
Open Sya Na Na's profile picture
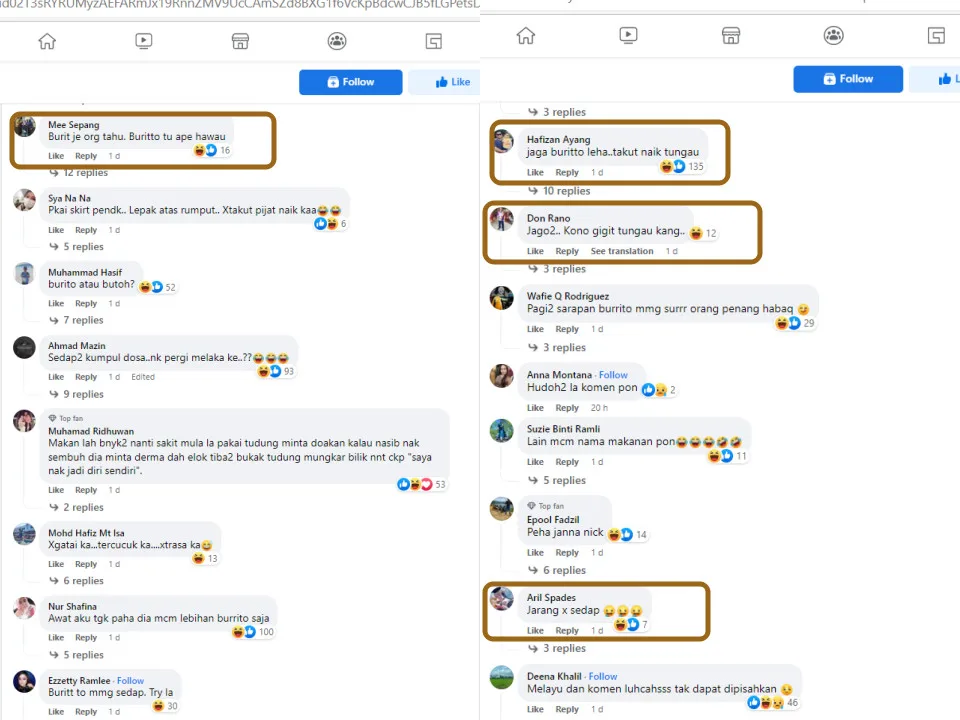(x=25, y=200)
